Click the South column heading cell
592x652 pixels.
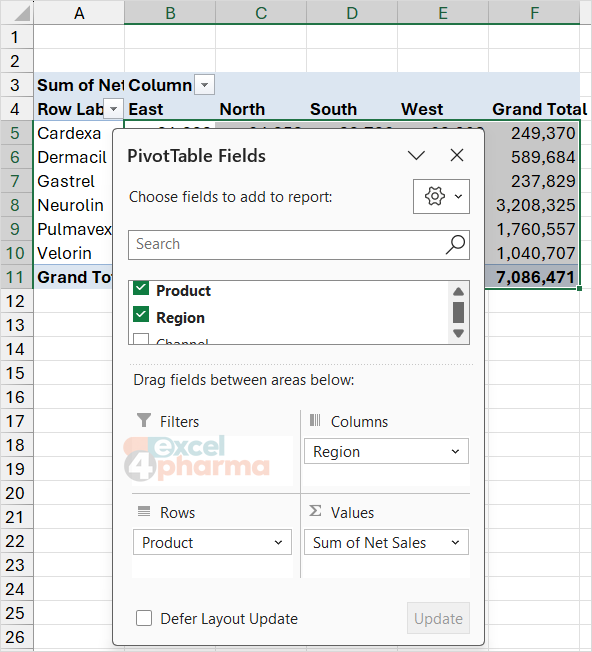pos(352,109)
